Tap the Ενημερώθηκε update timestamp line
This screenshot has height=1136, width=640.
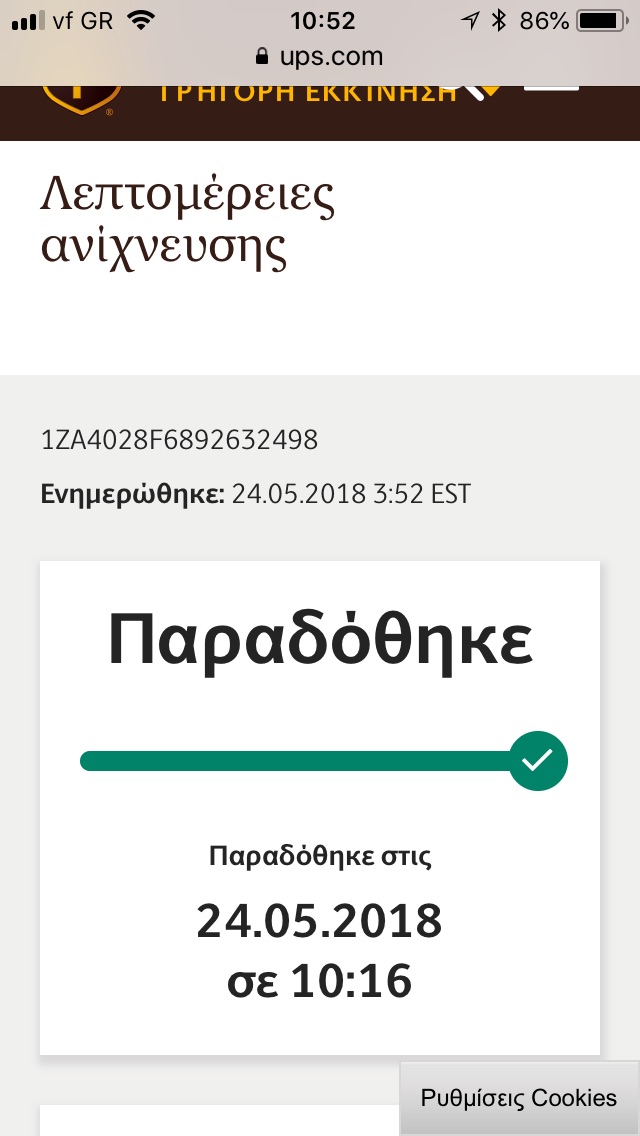pyautogui.click(x=255, y=494)
